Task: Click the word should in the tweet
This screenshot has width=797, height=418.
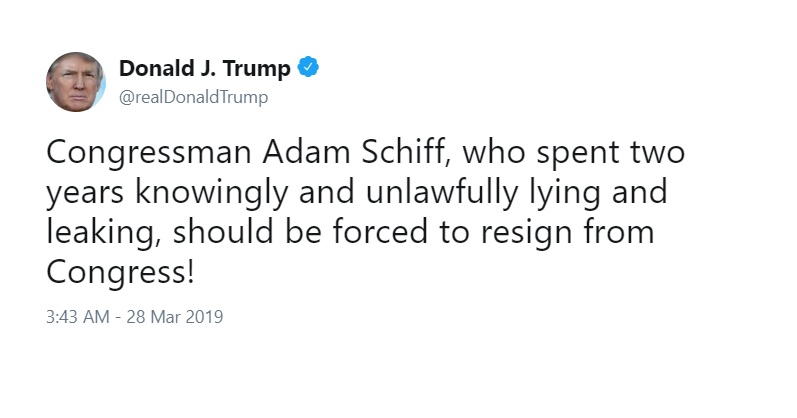Action: point(223,231)
